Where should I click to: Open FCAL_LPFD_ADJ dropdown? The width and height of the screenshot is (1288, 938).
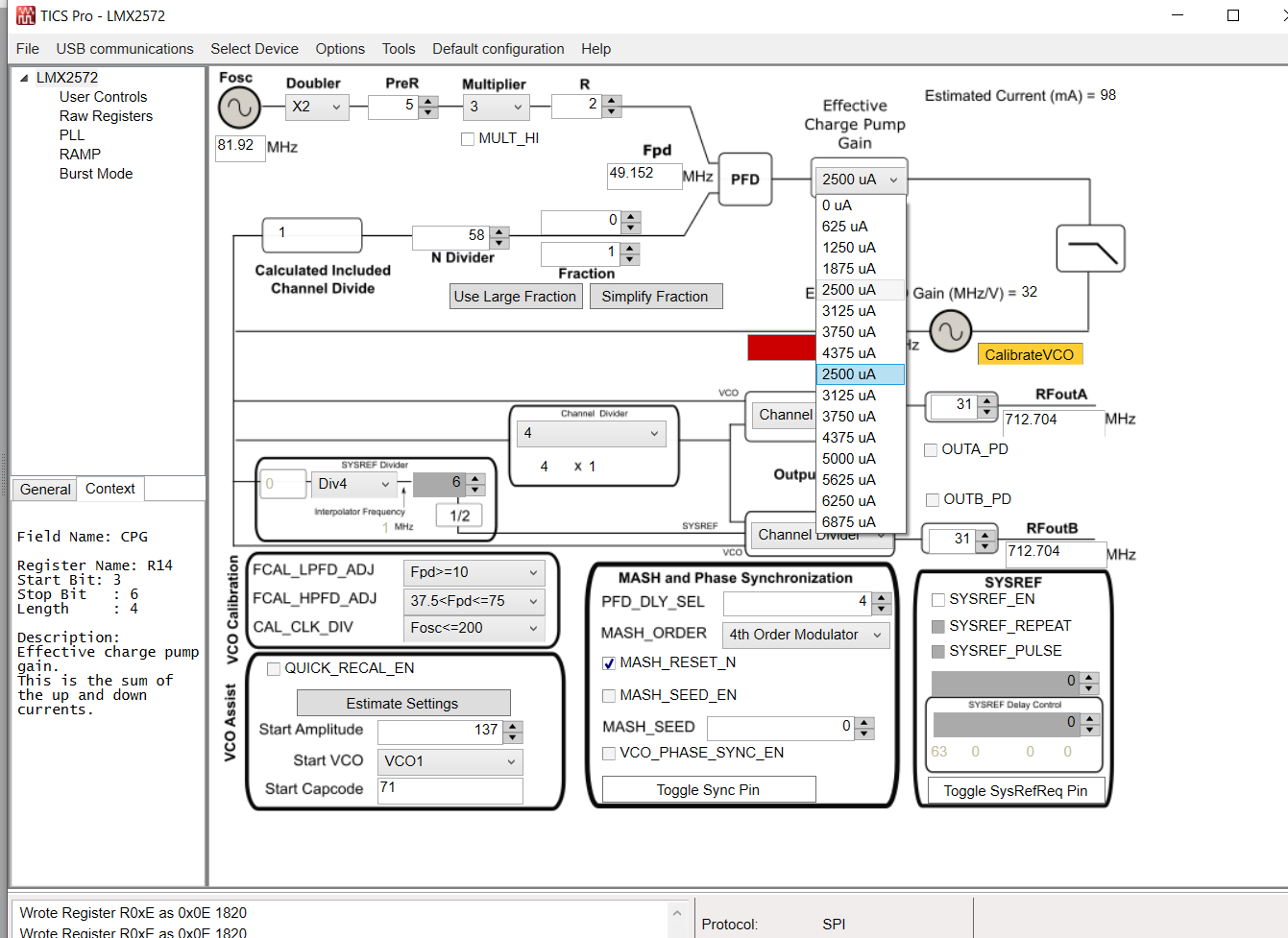click(474, 573)
